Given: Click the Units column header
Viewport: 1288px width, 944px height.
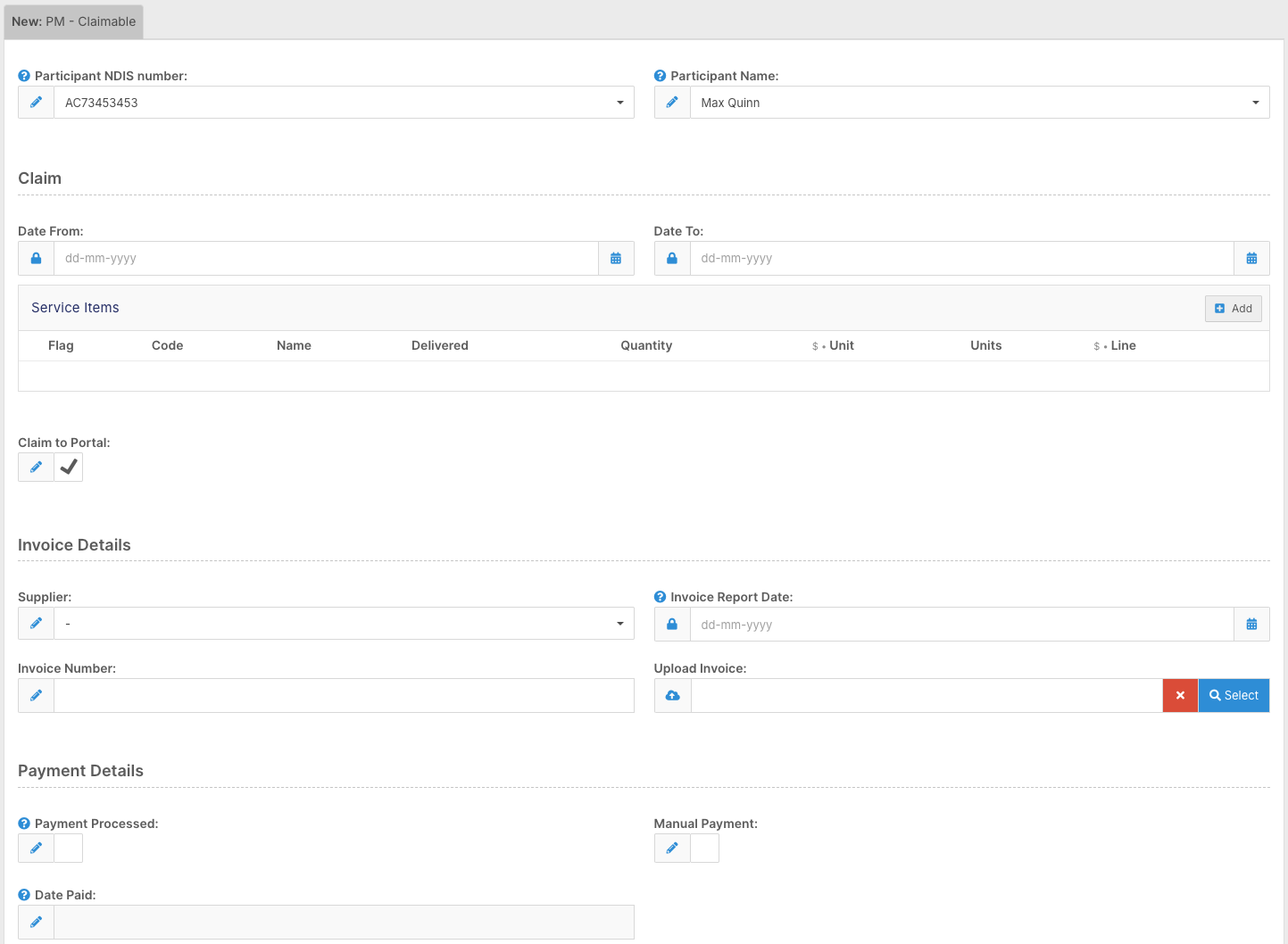Looking at the screenshot, I should [985, 345].
